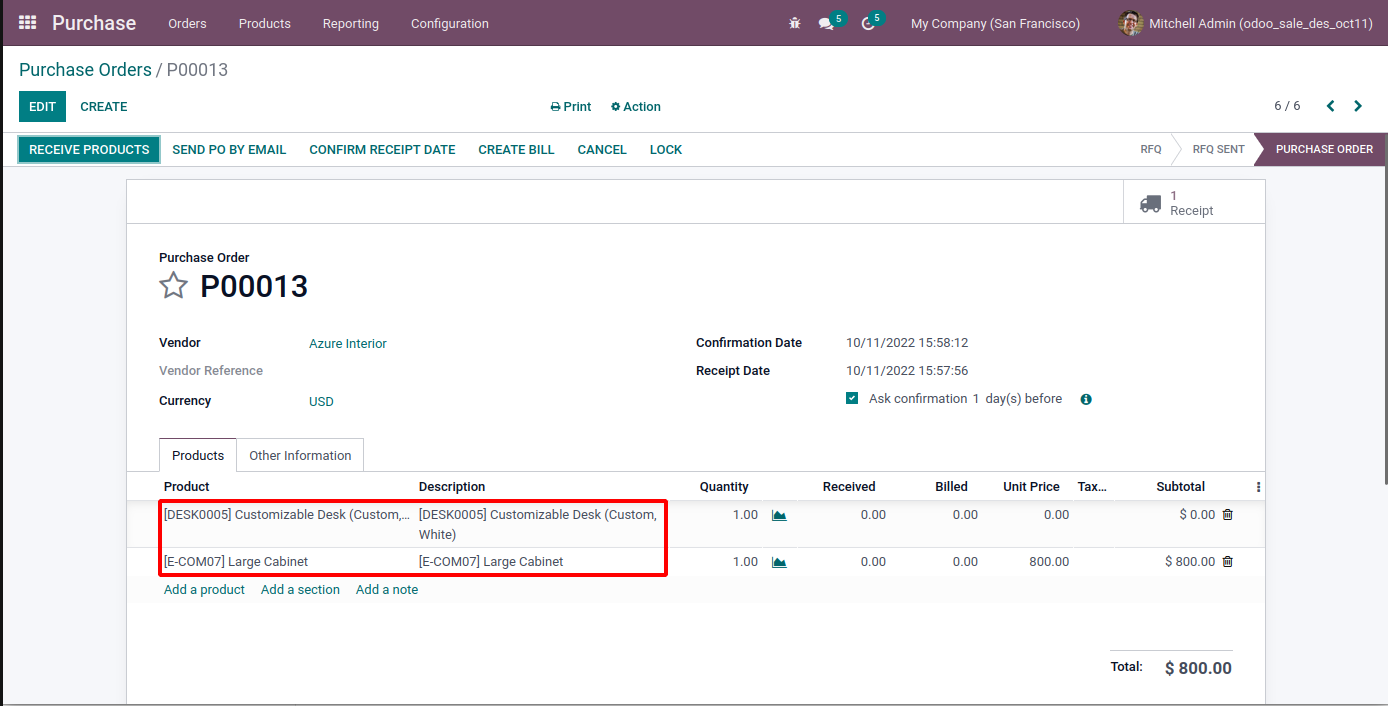Open the Print dropdown menu
The image size is (1388, 706).
[x=571, y=107]
